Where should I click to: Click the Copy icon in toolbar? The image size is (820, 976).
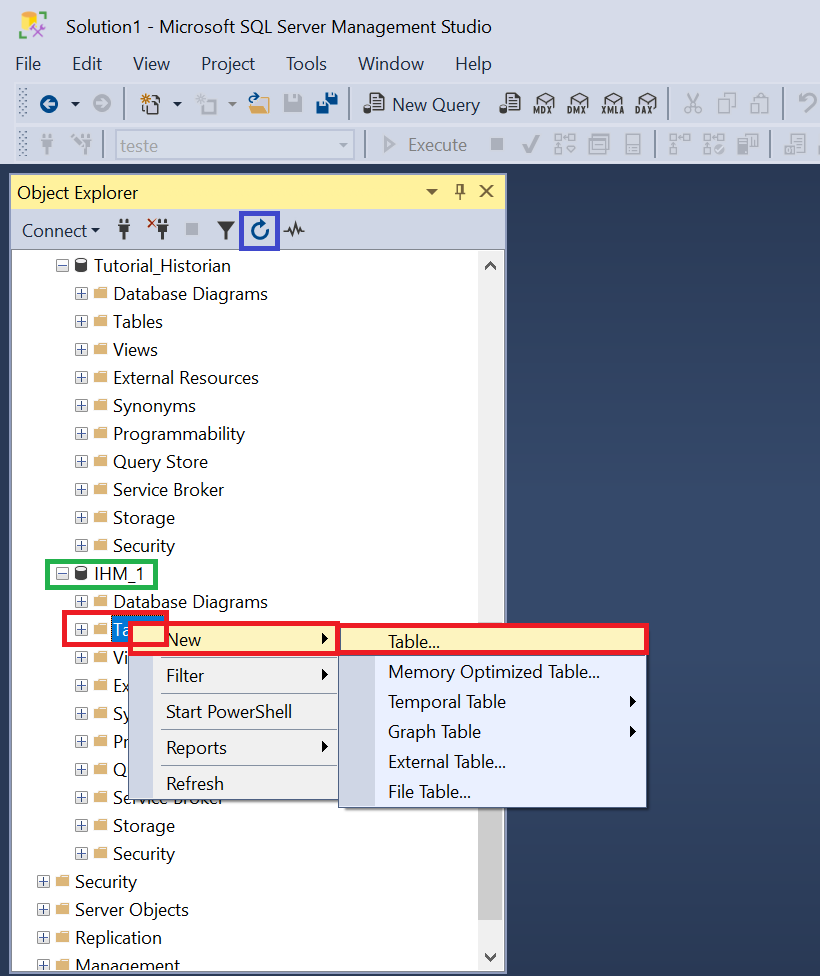click(727, 104)
